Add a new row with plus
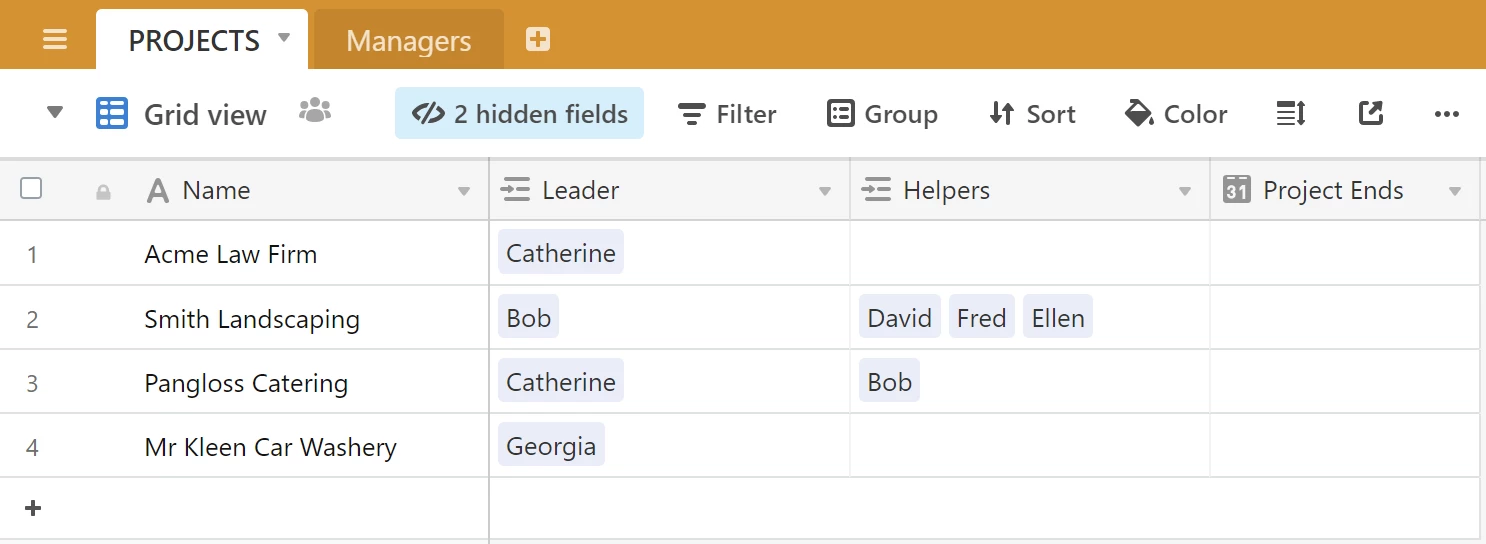The image size is (1486, 544). [x=33, y=508]
